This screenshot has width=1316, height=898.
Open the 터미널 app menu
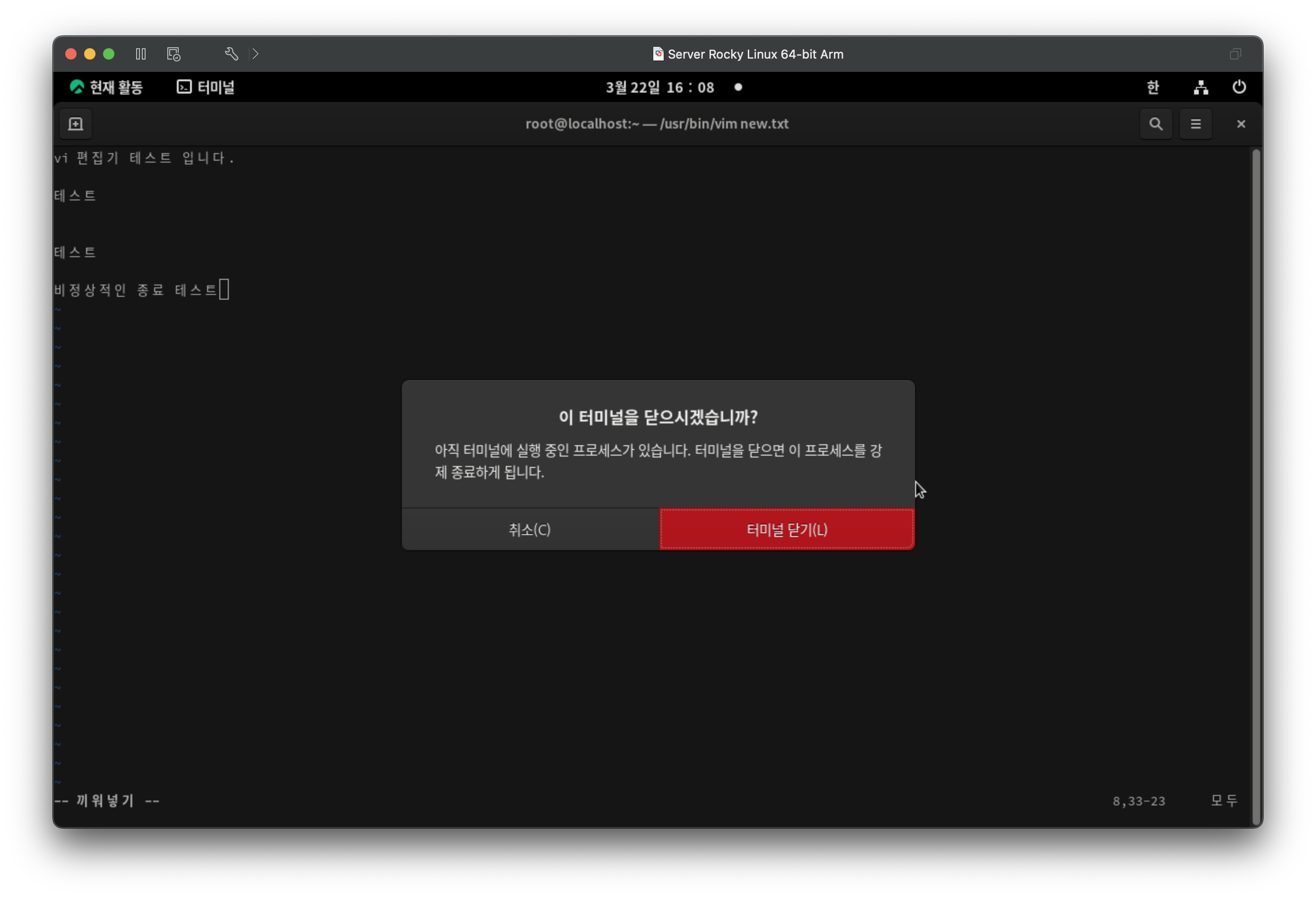coord(206,87)
